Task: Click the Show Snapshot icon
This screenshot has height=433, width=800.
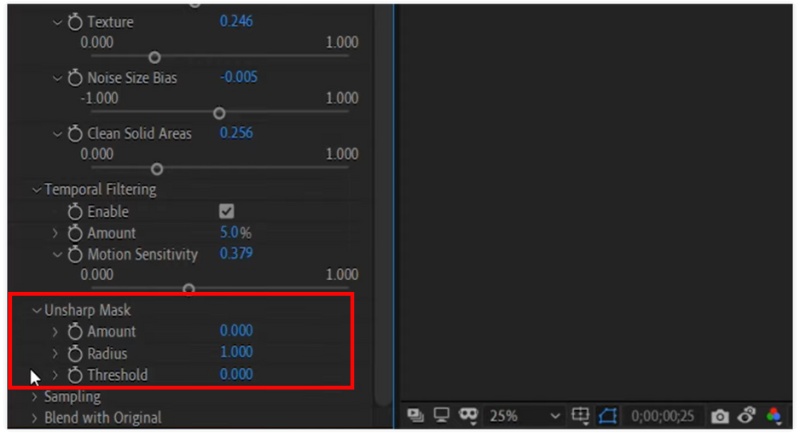Action: coord(746,415)
